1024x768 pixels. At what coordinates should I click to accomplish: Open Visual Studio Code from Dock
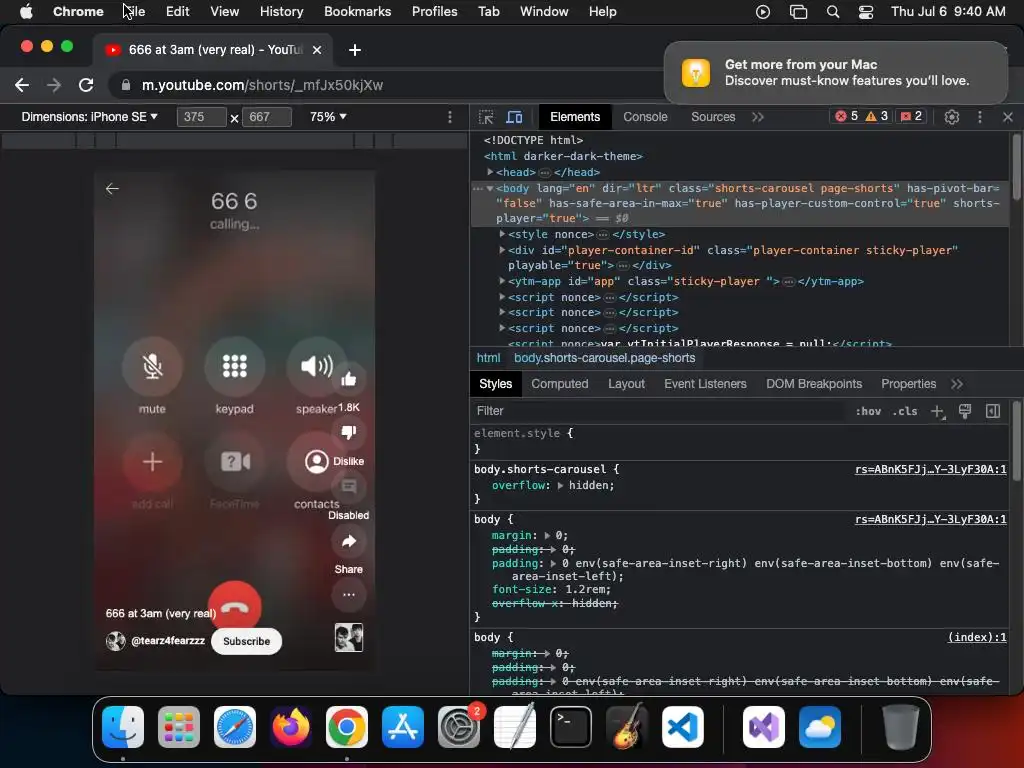[682, 727]
